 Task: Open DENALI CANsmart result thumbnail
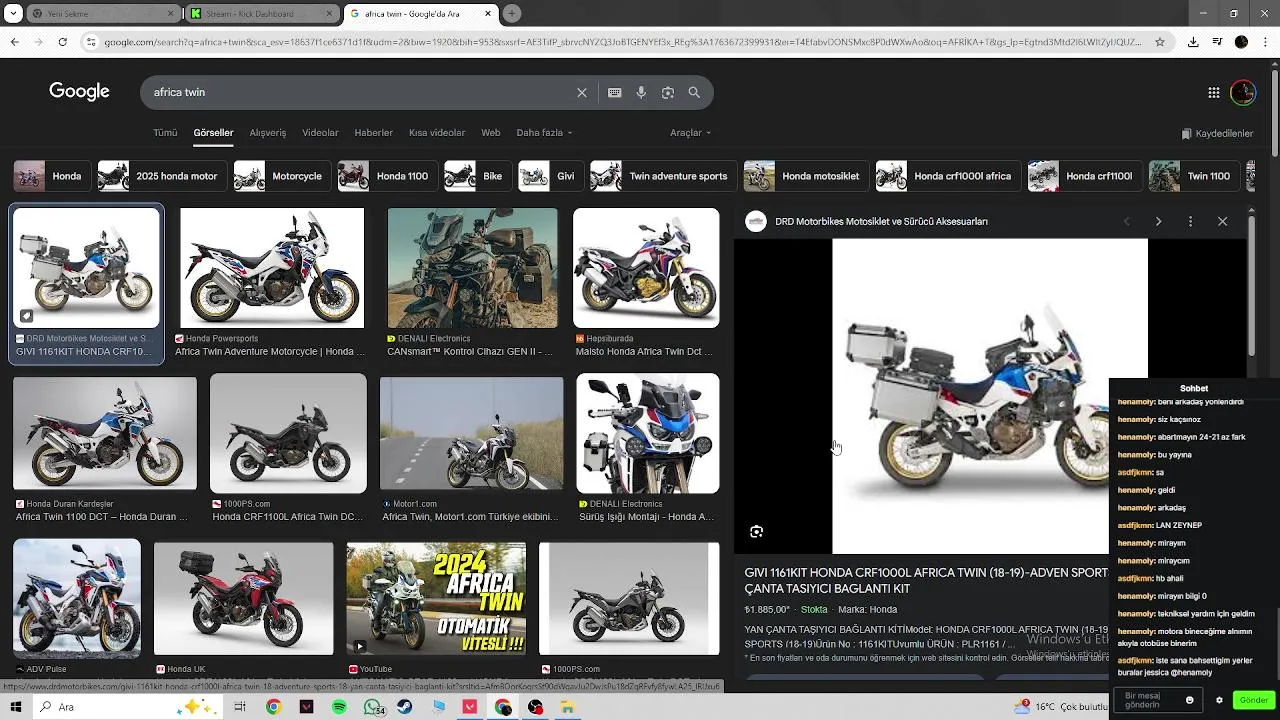[472, 267]
